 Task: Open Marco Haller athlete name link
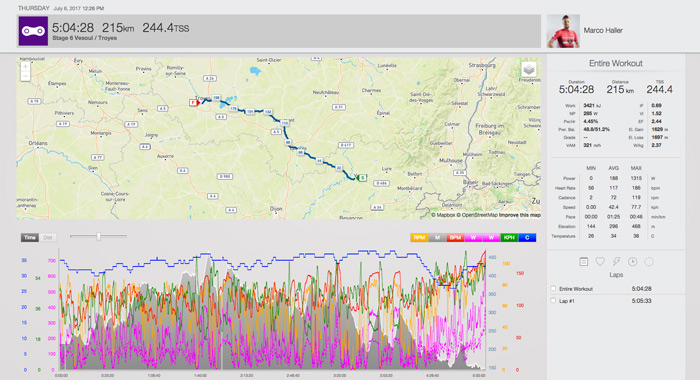click(x=603, y=30)
